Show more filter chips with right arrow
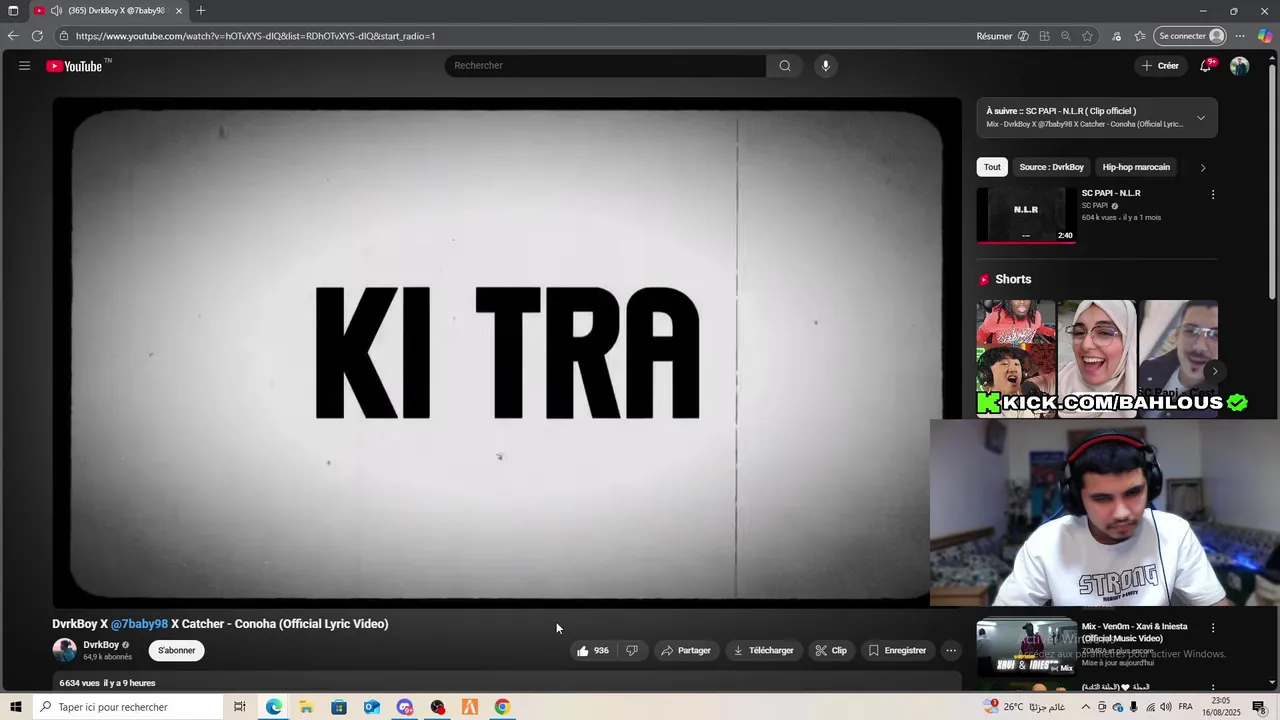The image size is (1280, 720). click(1203, 167)
